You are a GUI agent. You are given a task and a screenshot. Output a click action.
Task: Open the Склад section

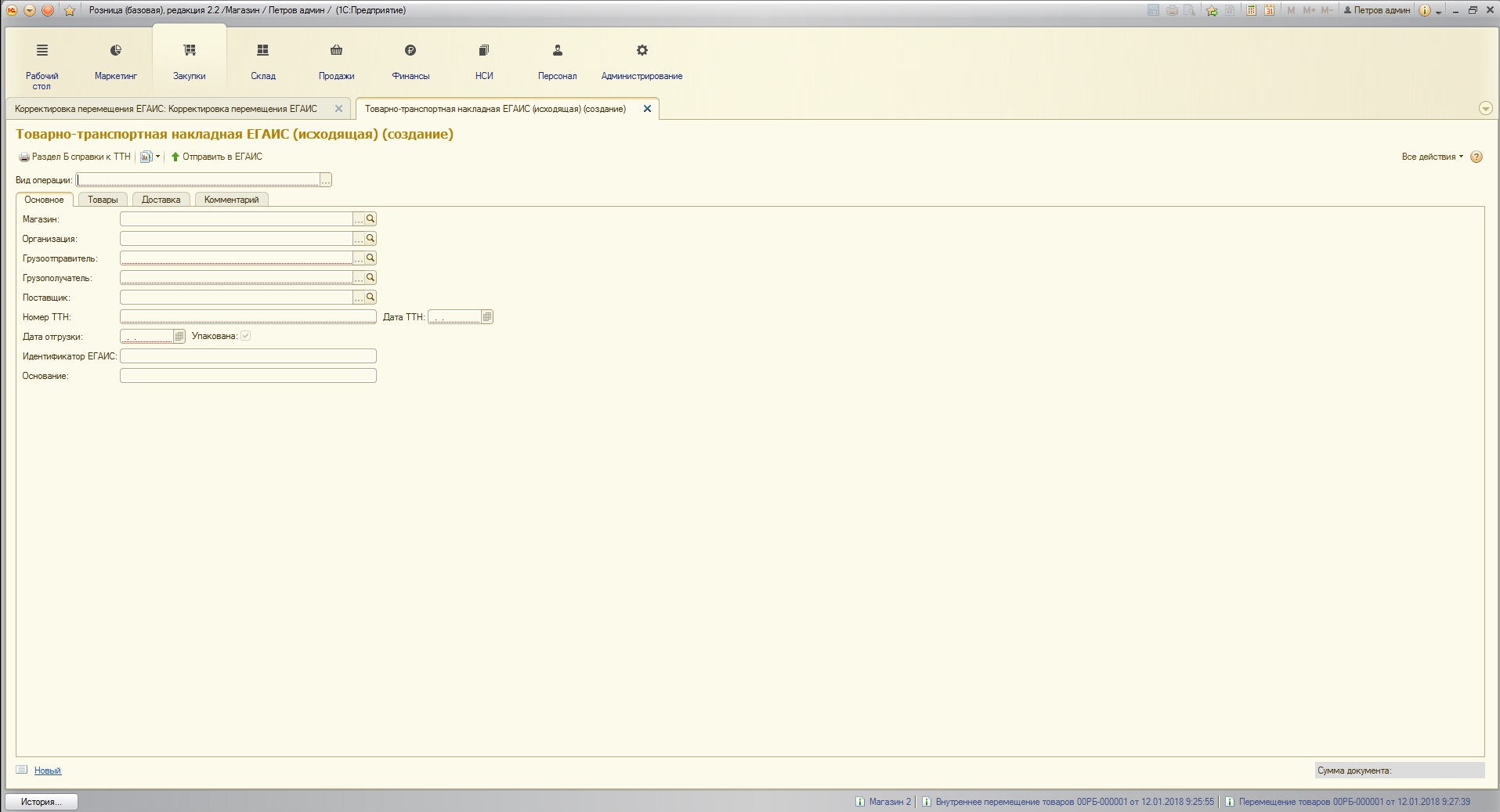(x=263, y=63)
